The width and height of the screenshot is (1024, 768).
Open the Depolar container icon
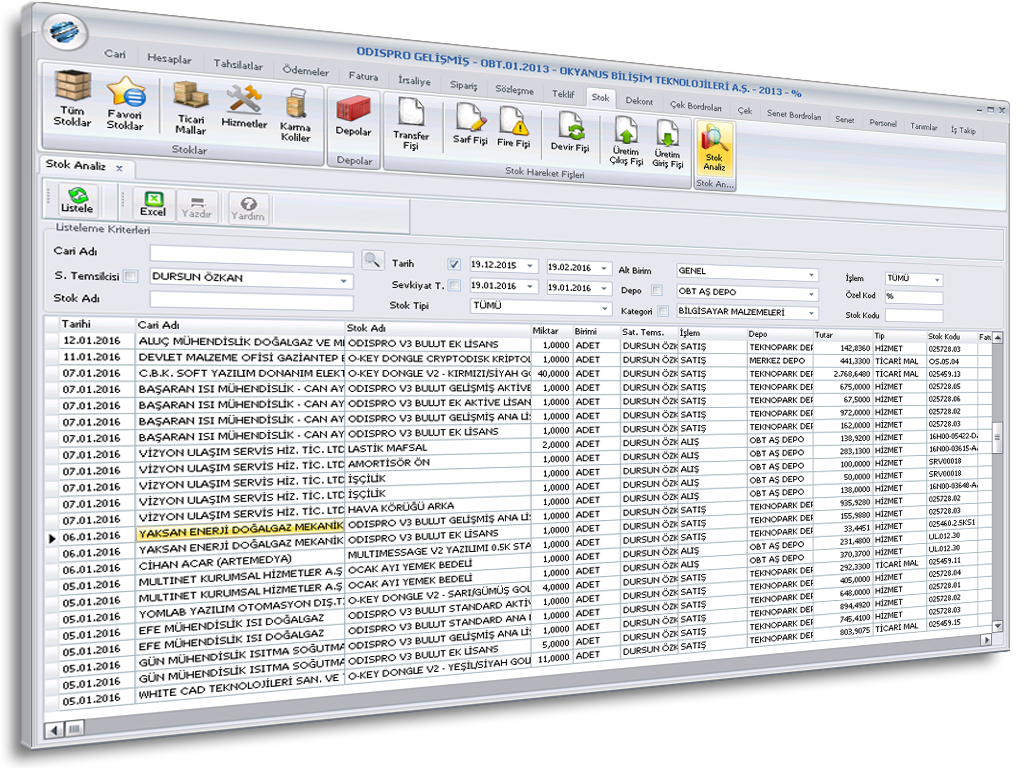tap(353, 116)
